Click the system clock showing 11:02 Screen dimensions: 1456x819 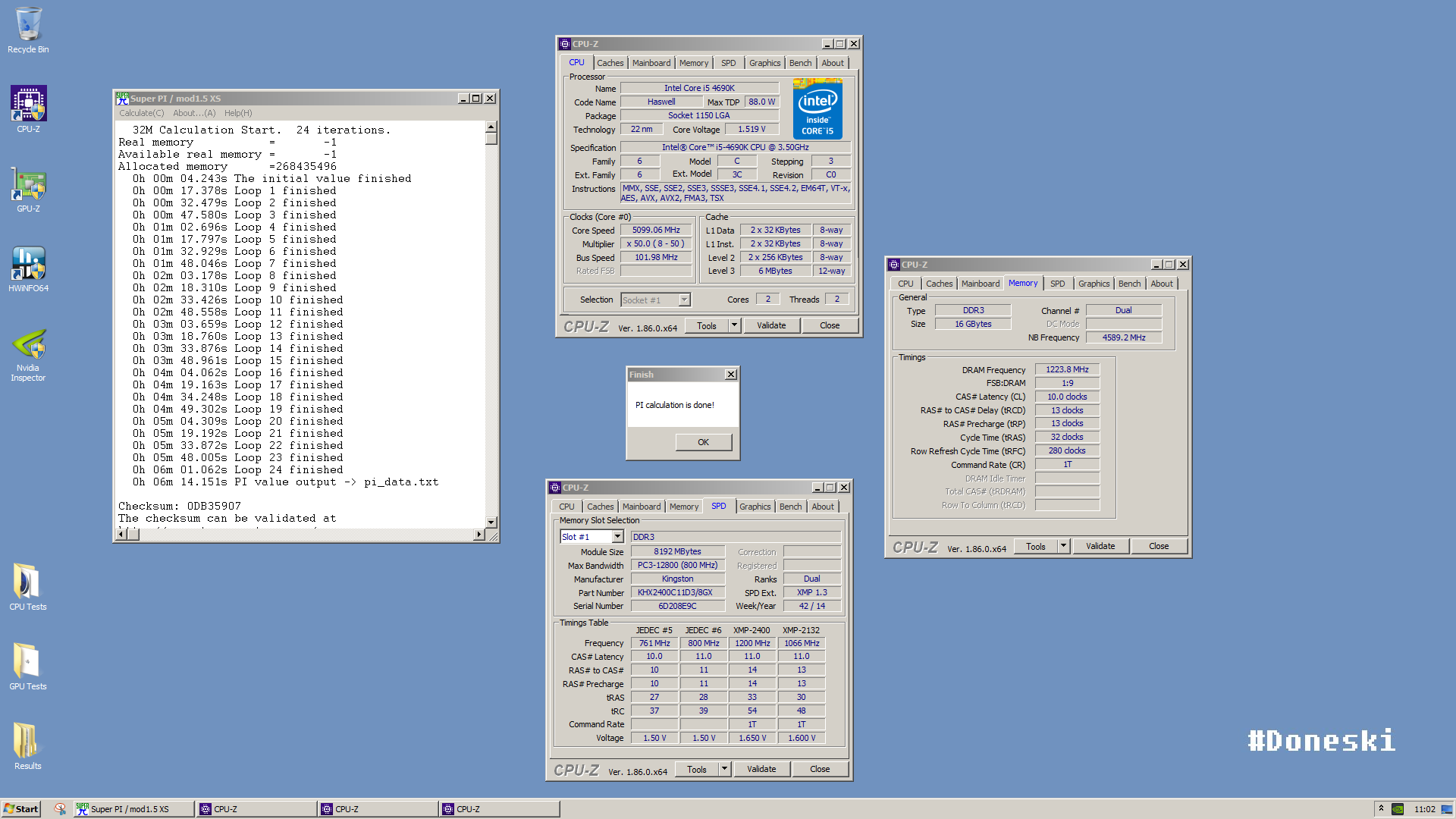(x=1424, y=809)
